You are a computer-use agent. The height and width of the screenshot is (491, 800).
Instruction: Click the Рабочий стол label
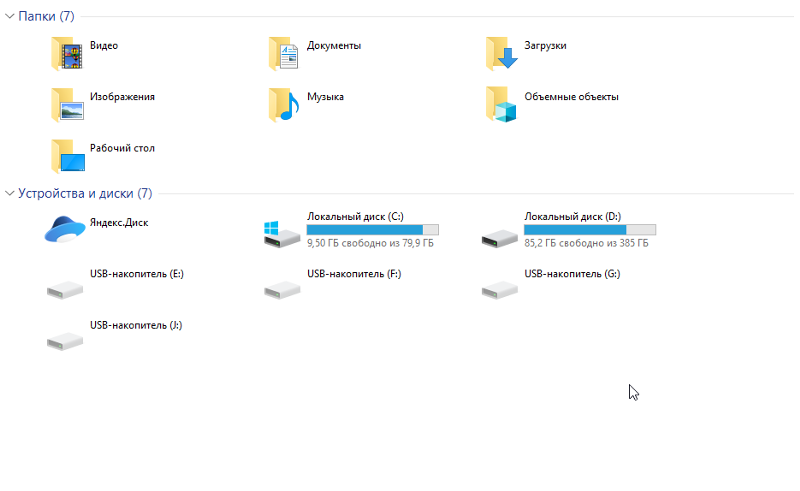pyautogui.click(x=122, y=148)
